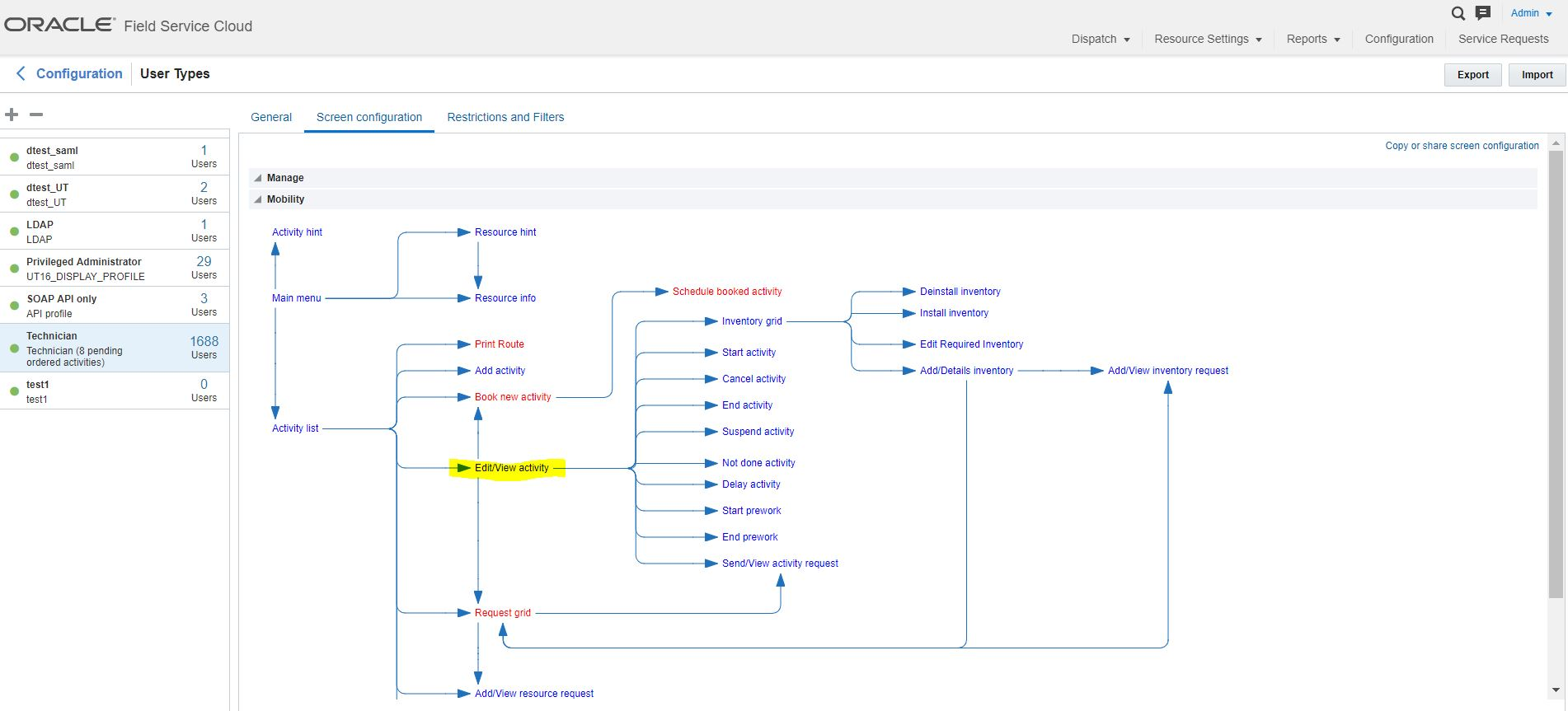
Task: Open the Suspend activity screen node
Action: pyautogui.click(x=758, y=432)
